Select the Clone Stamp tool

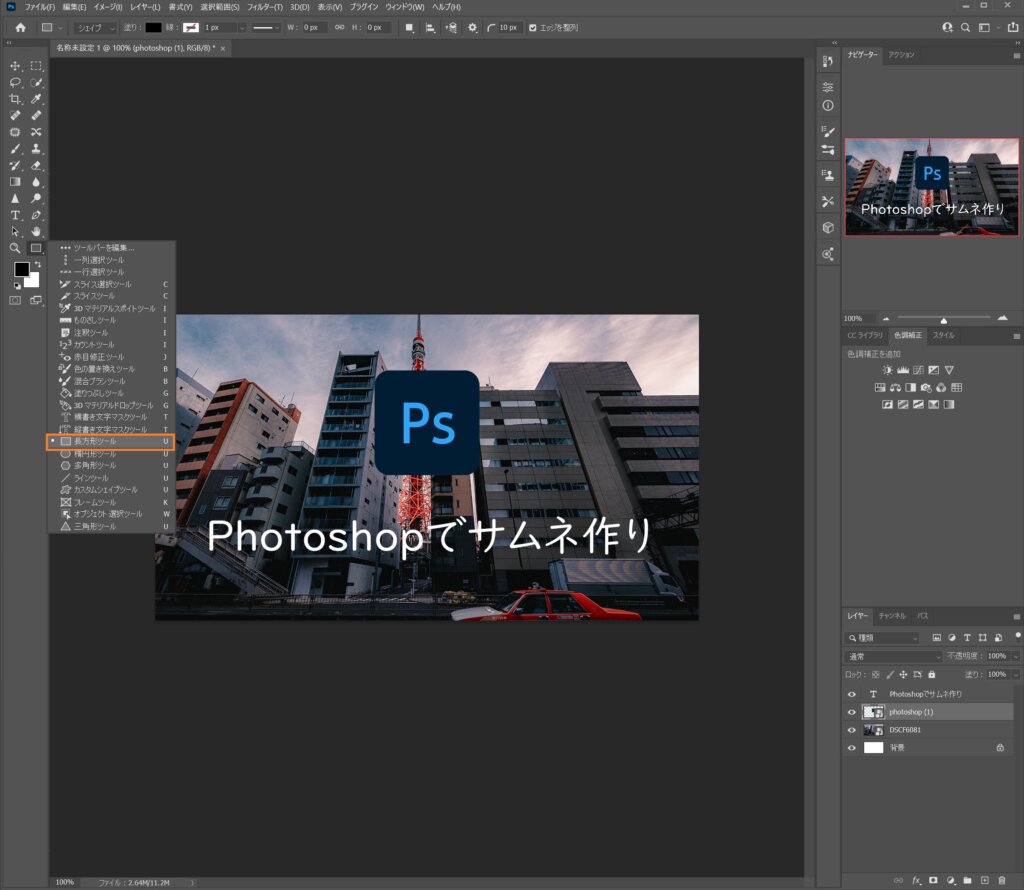(36, 149)
